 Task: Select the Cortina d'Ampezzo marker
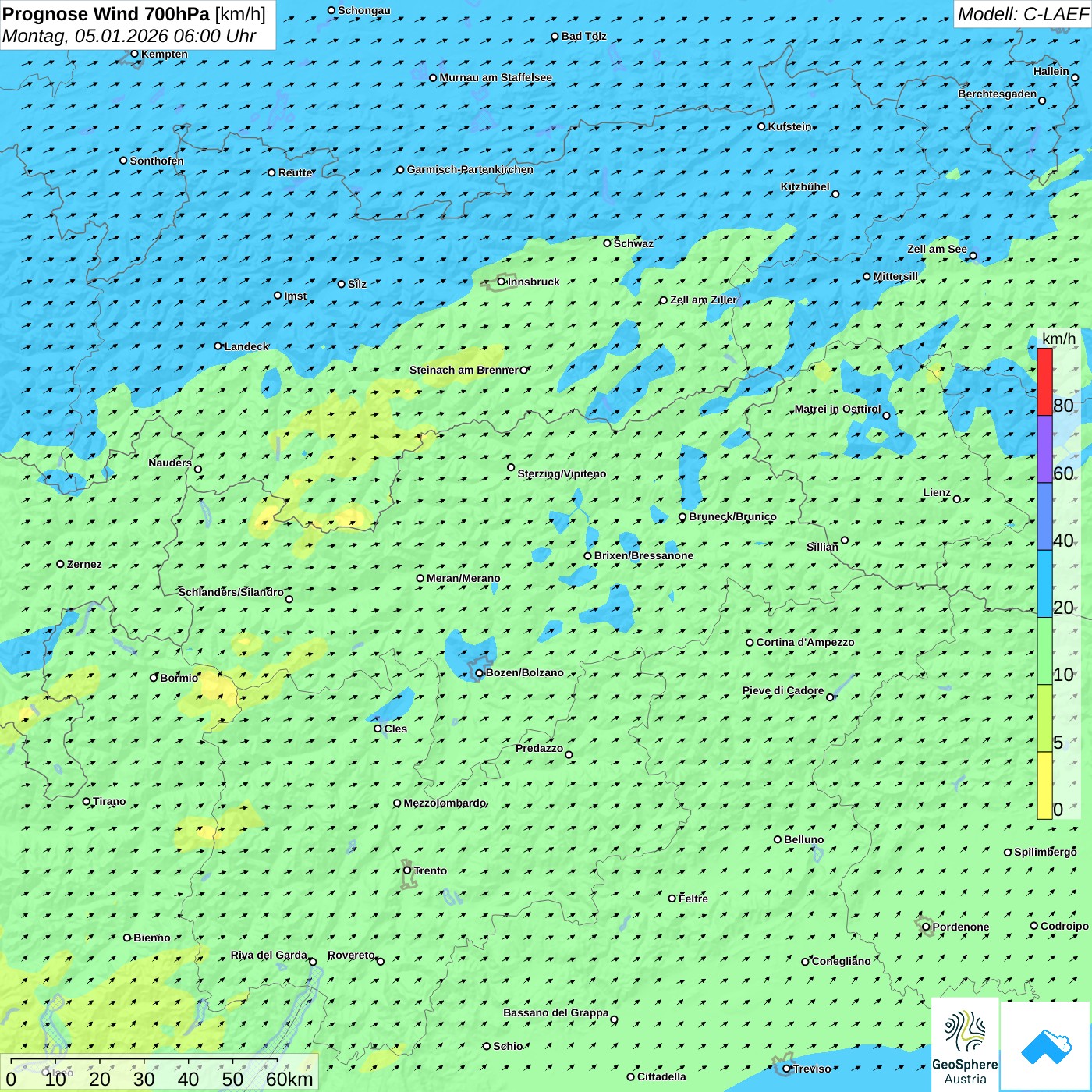[x=750, y=643]
